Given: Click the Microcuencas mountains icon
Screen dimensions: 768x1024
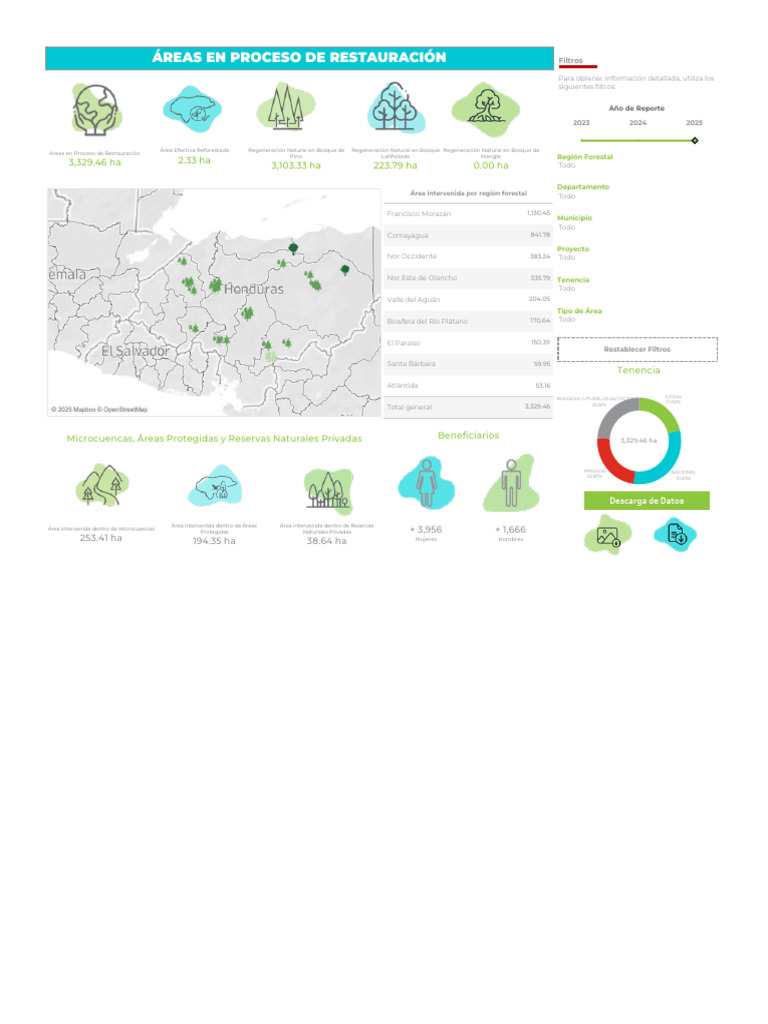Looking at the screenshot, I should 102,486.
